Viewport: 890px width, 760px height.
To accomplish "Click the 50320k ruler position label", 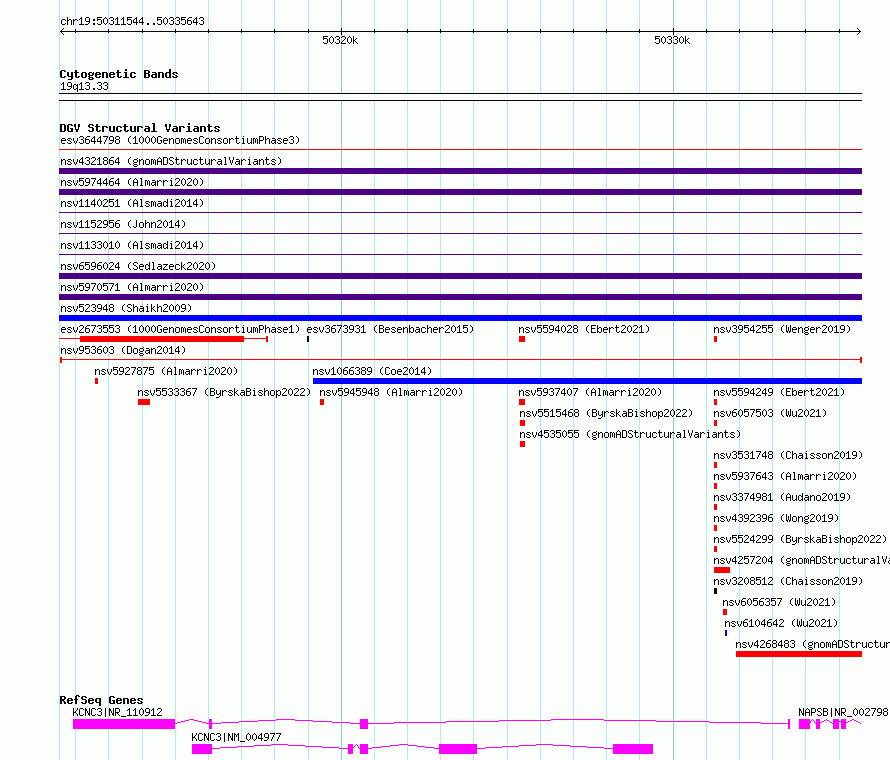I will click(340, 41).
